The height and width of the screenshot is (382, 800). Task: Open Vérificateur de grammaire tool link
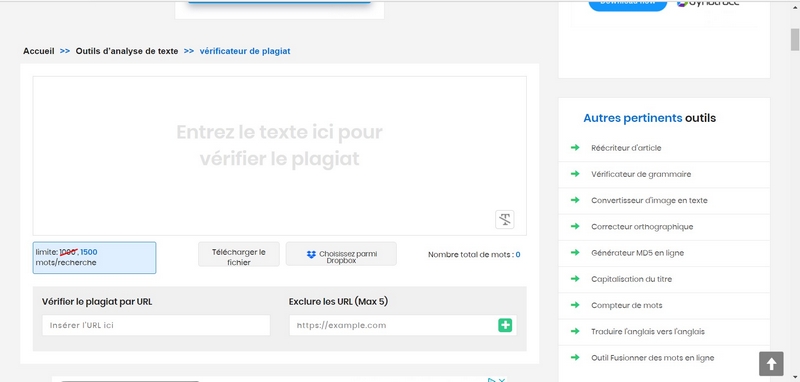coord(641,174)
